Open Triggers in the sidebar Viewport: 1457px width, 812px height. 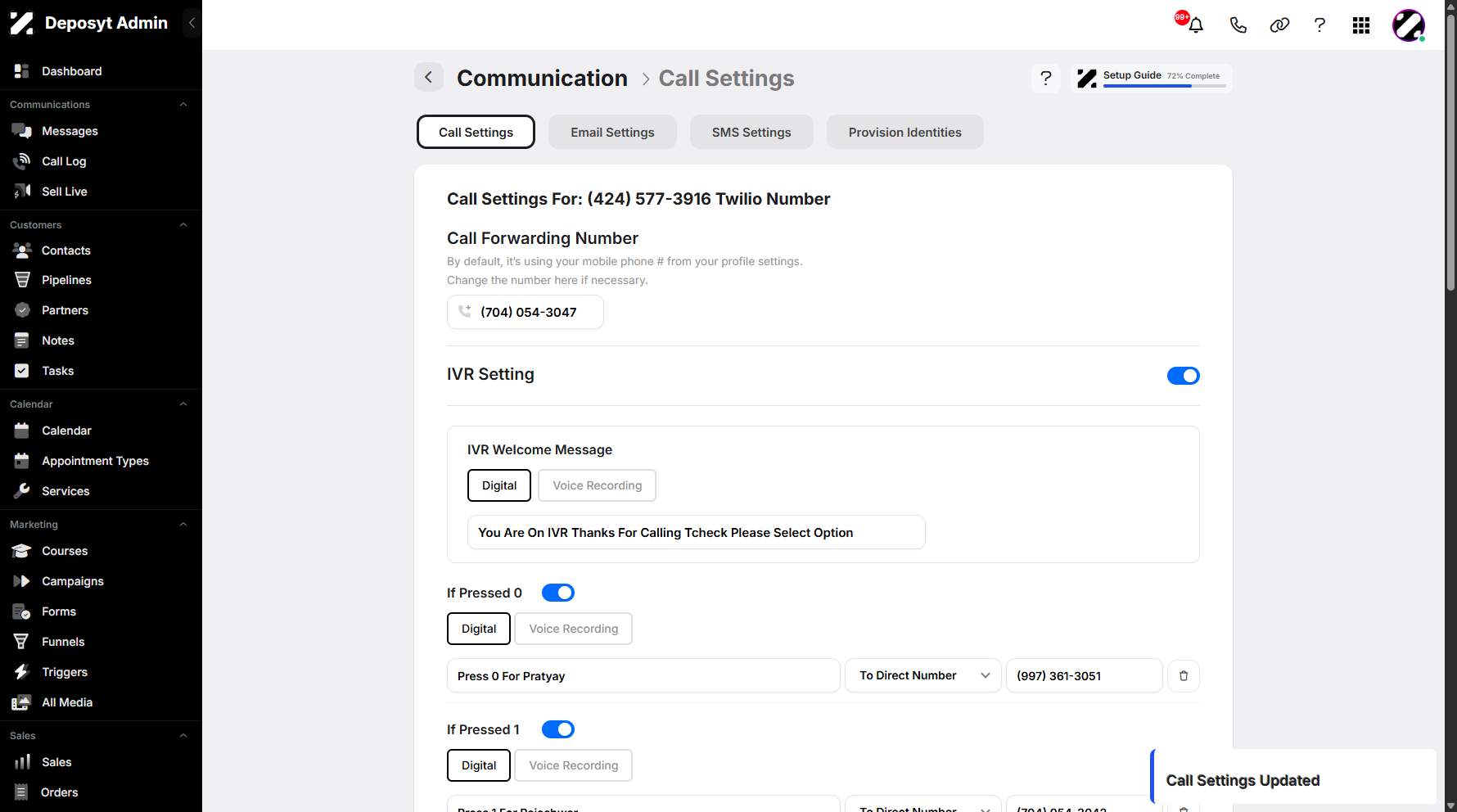point(65,672)
